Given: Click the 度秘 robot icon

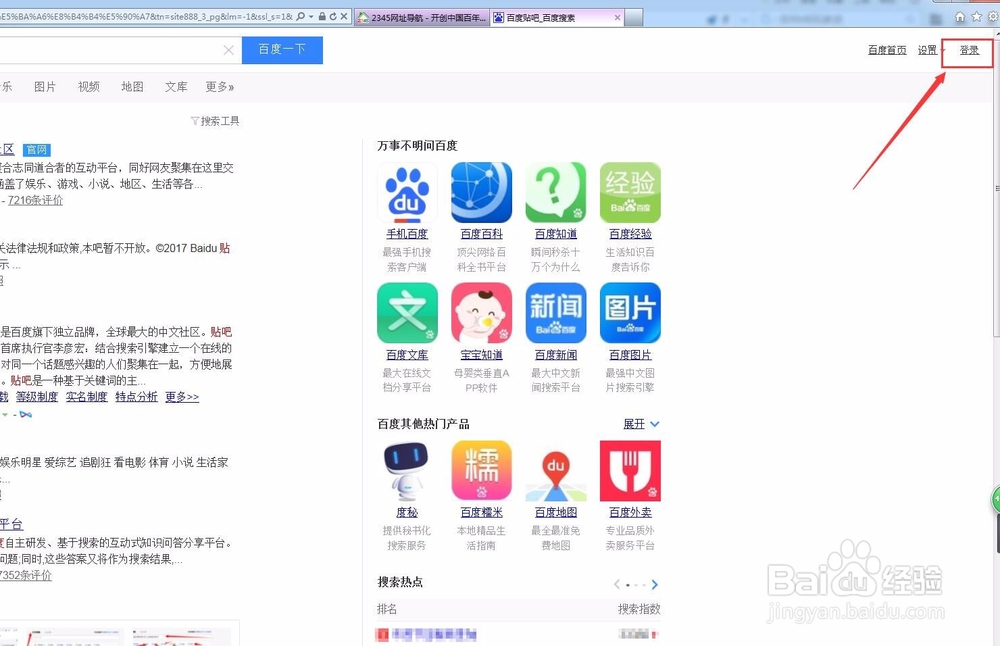Looking at the screenshot, I should [407, 470].
